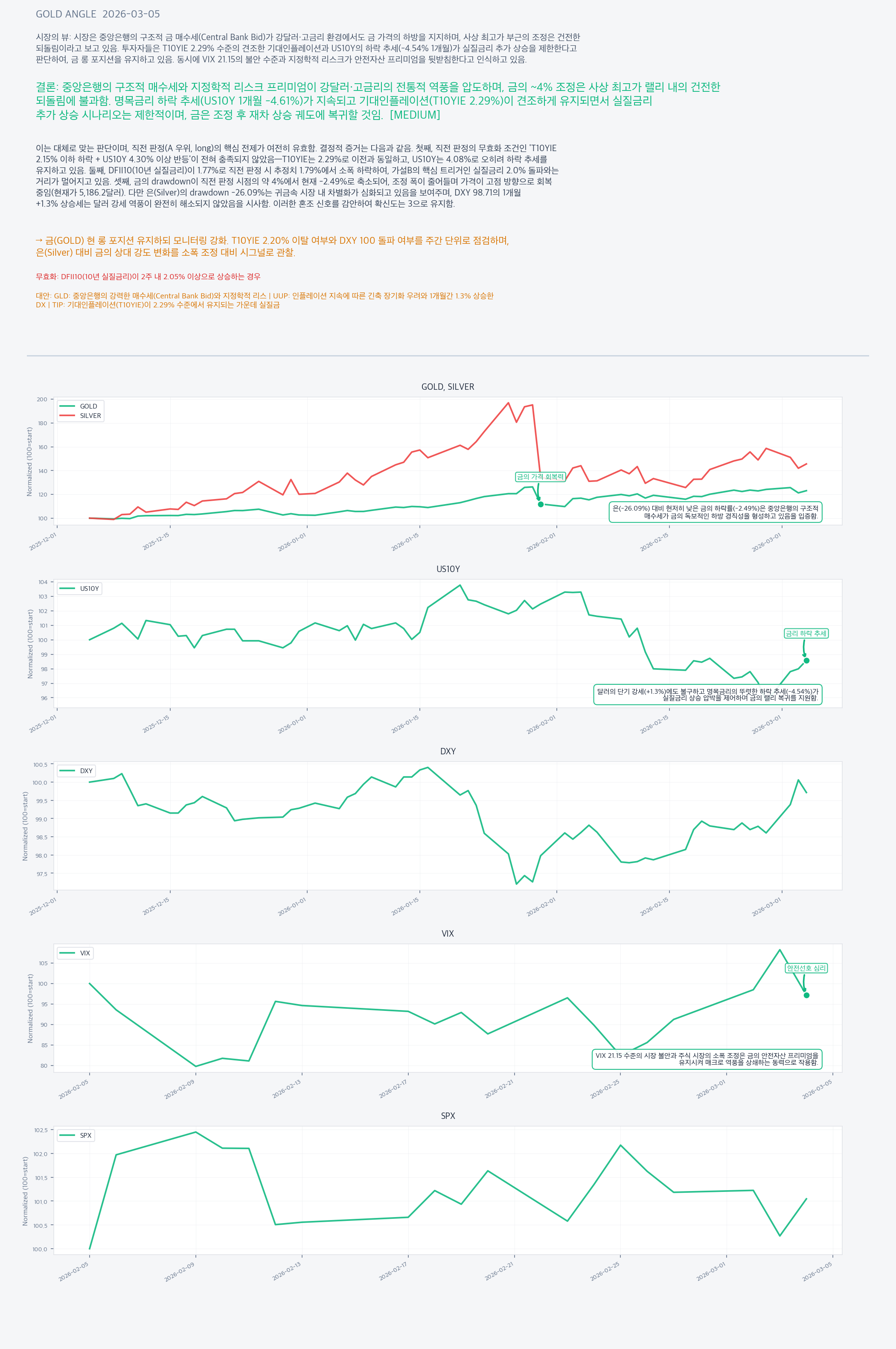896x1349 pixels.
Task: Click the '안전선호 심리' annotation label
Action: pyautogui.click(x=806, y=968)
